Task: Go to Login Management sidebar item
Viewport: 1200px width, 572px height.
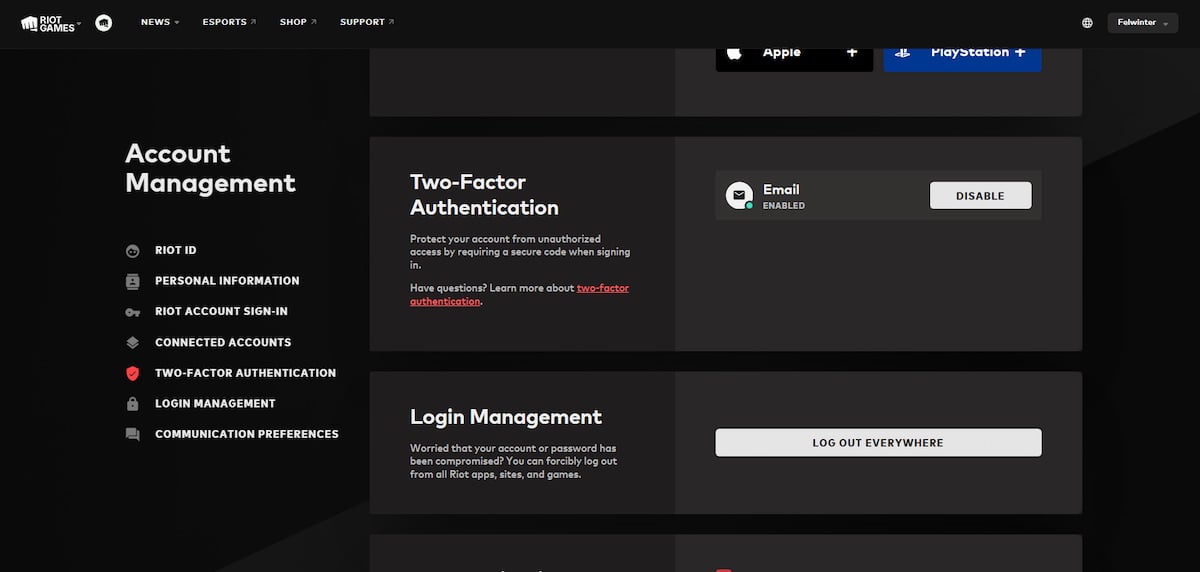Action: click(x=215, y=404)
